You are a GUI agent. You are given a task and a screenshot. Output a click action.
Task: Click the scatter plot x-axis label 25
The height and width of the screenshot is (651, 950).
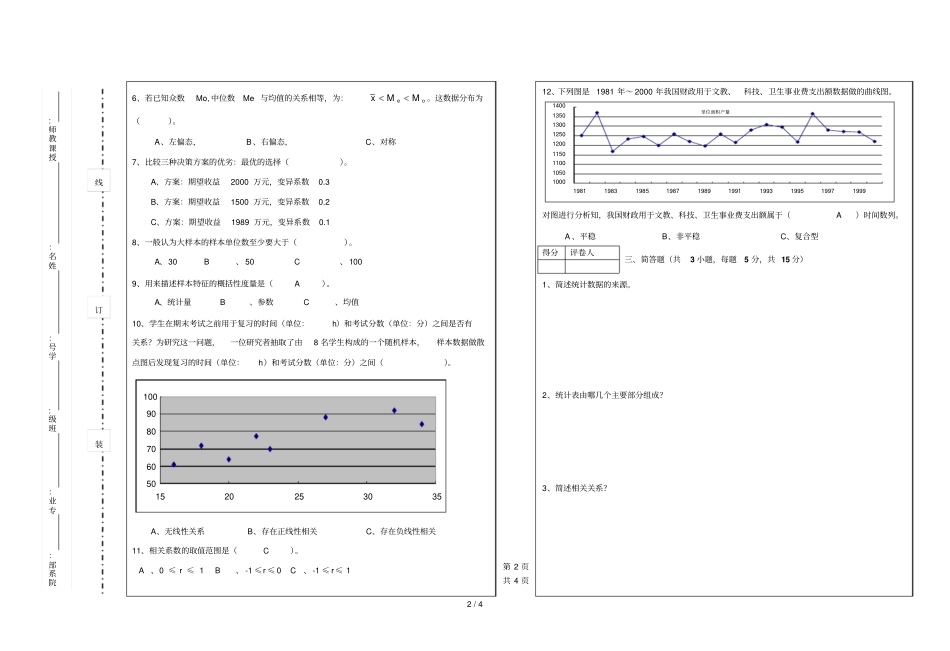(x=299, y=496)
